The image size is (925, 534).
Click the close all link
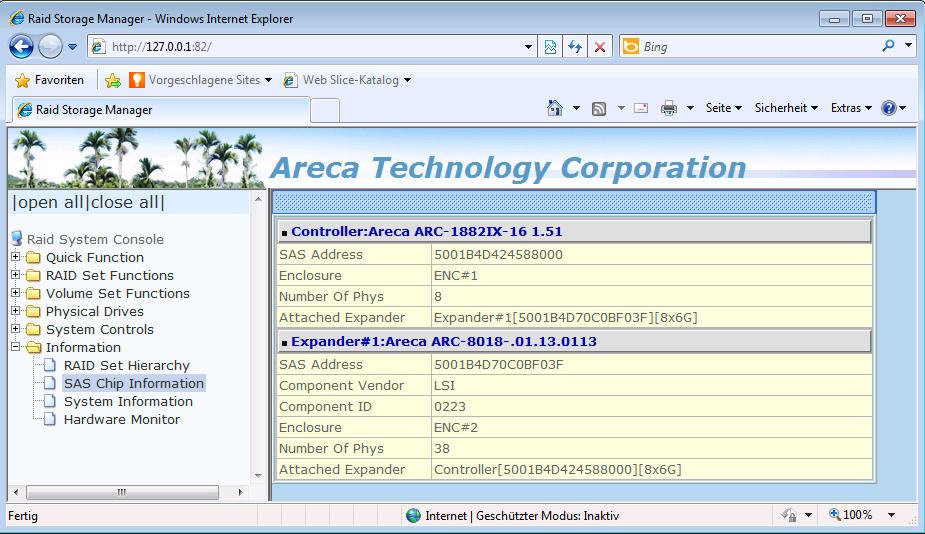124,202
